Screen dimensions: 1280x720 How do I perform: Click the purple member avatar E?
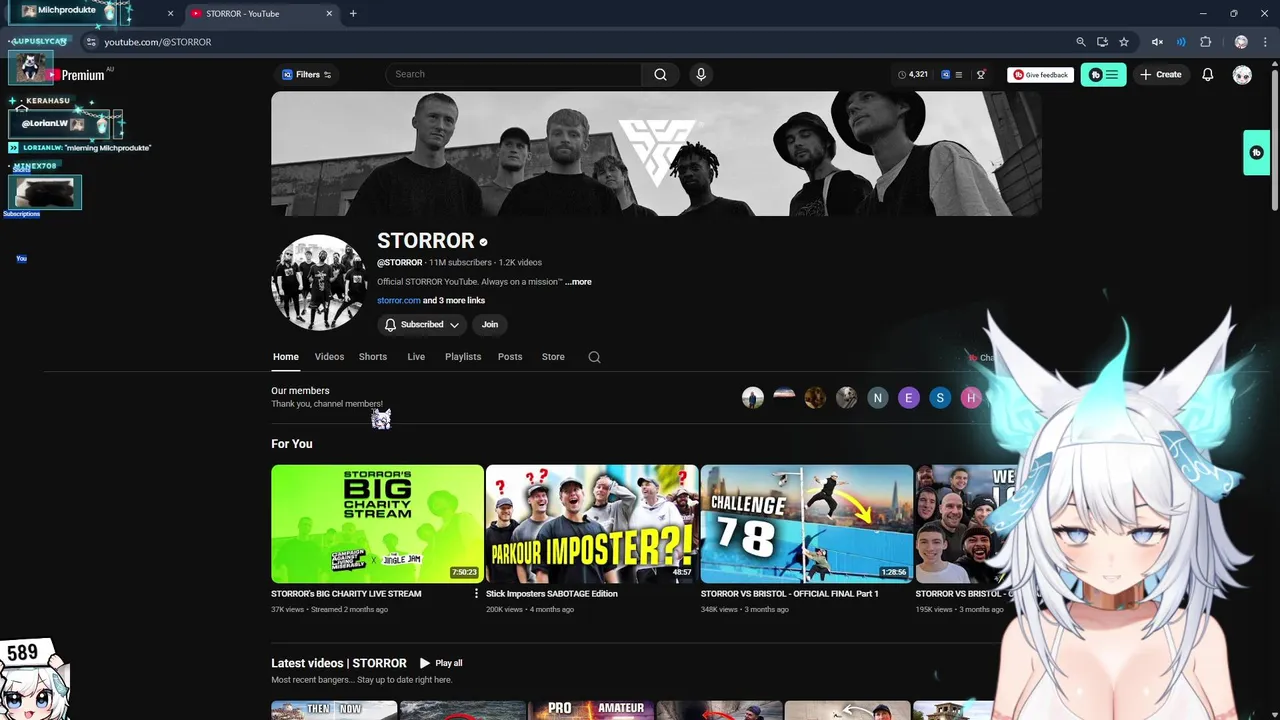pos(908,398)
